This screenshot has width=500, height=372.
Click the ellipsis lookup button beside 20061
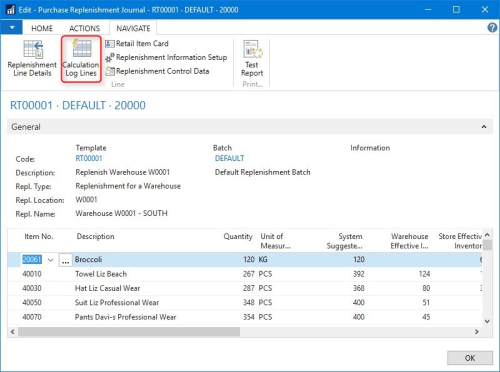coord(65,260)
